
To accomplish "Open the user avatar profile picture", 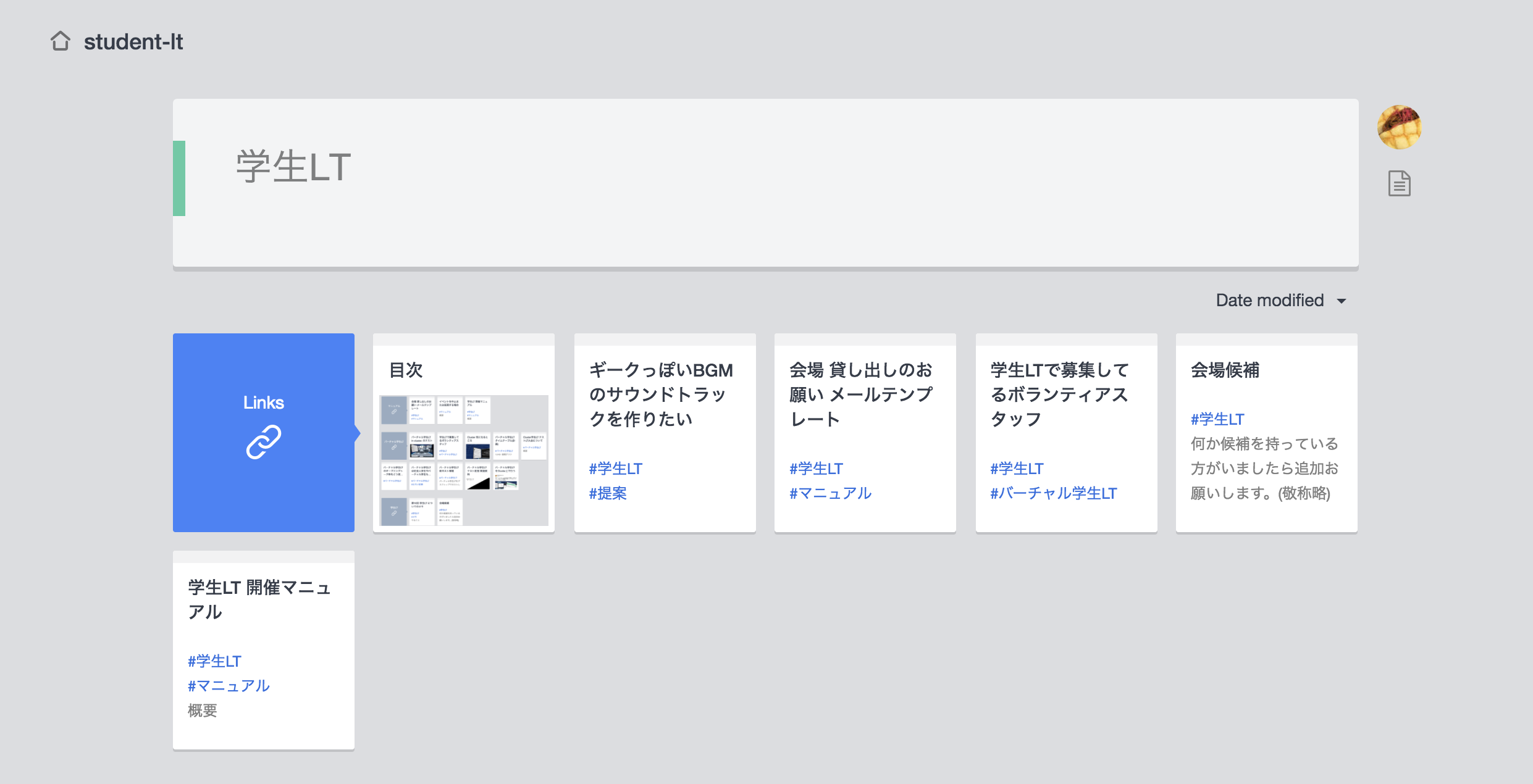I will coord(1399,127).
